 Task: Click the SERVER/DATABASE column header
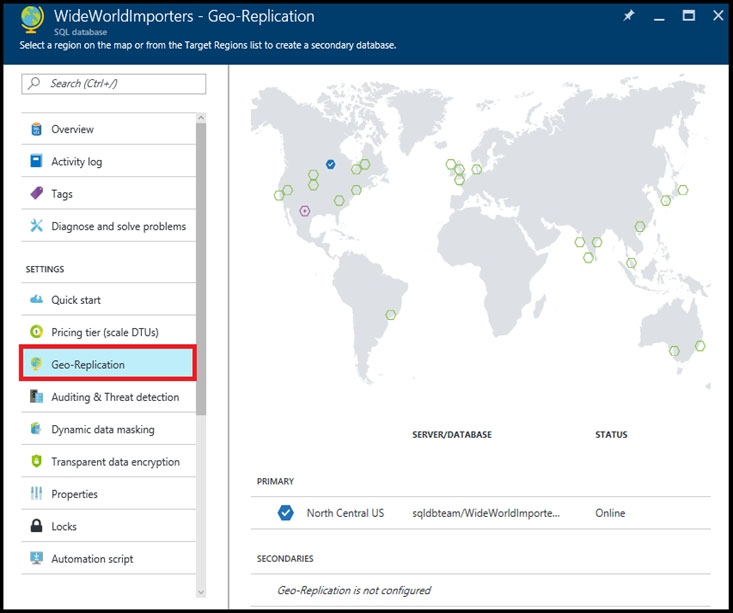point(452,434)
